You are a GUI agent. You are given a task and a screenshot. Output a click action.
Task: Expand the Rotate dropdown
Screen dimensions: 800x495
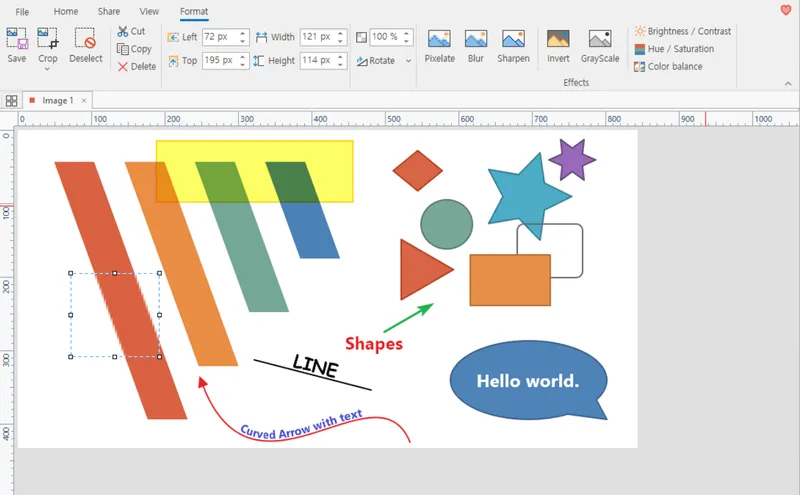408,61
